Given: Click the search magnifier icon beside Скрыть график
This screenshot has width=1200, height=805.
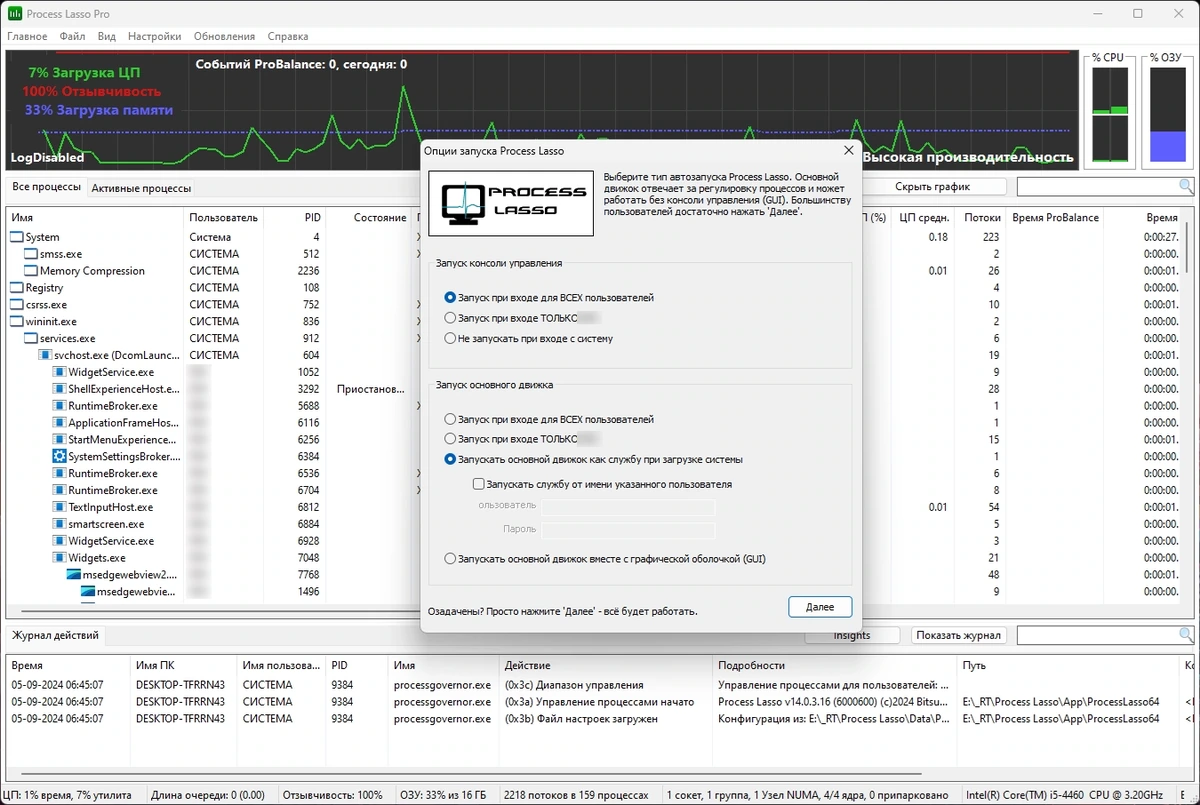Looking at the screenshot, I should [1185, 187].
